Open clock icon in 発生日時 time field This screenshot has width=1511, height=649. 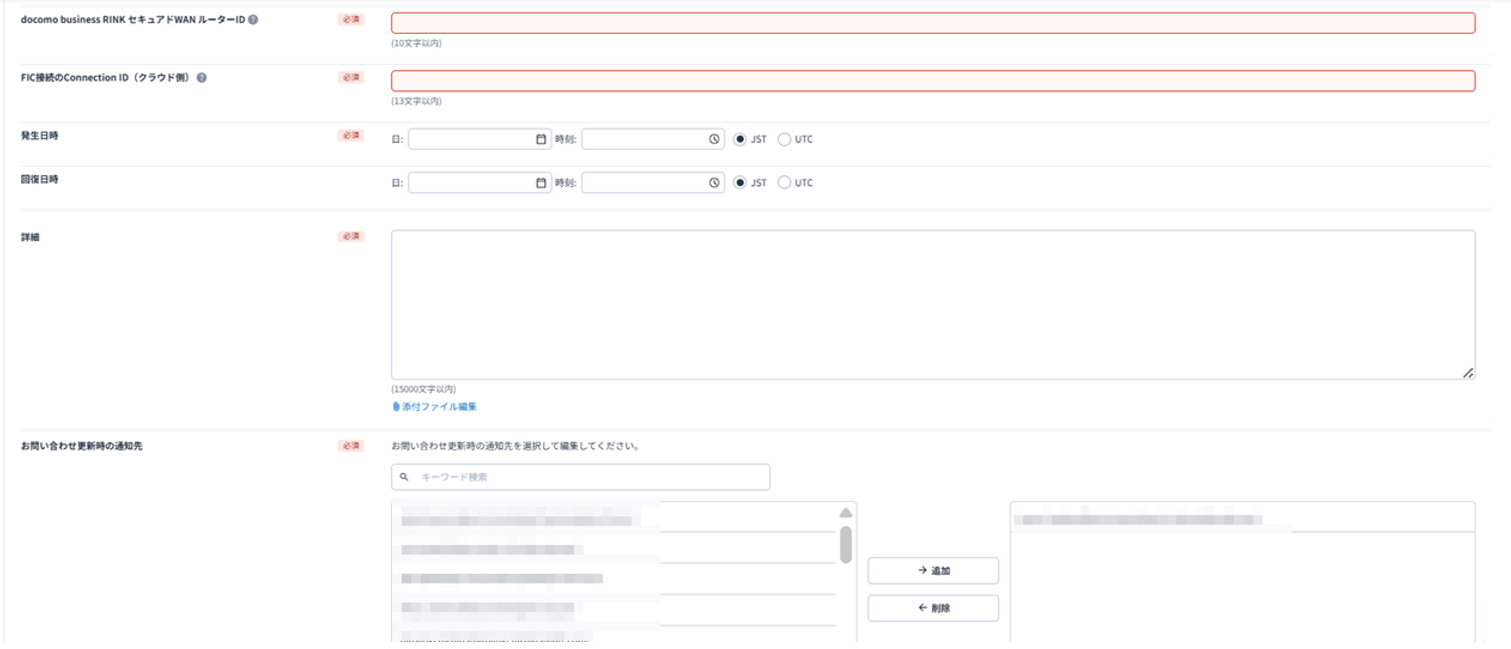[x=714, y=139]
